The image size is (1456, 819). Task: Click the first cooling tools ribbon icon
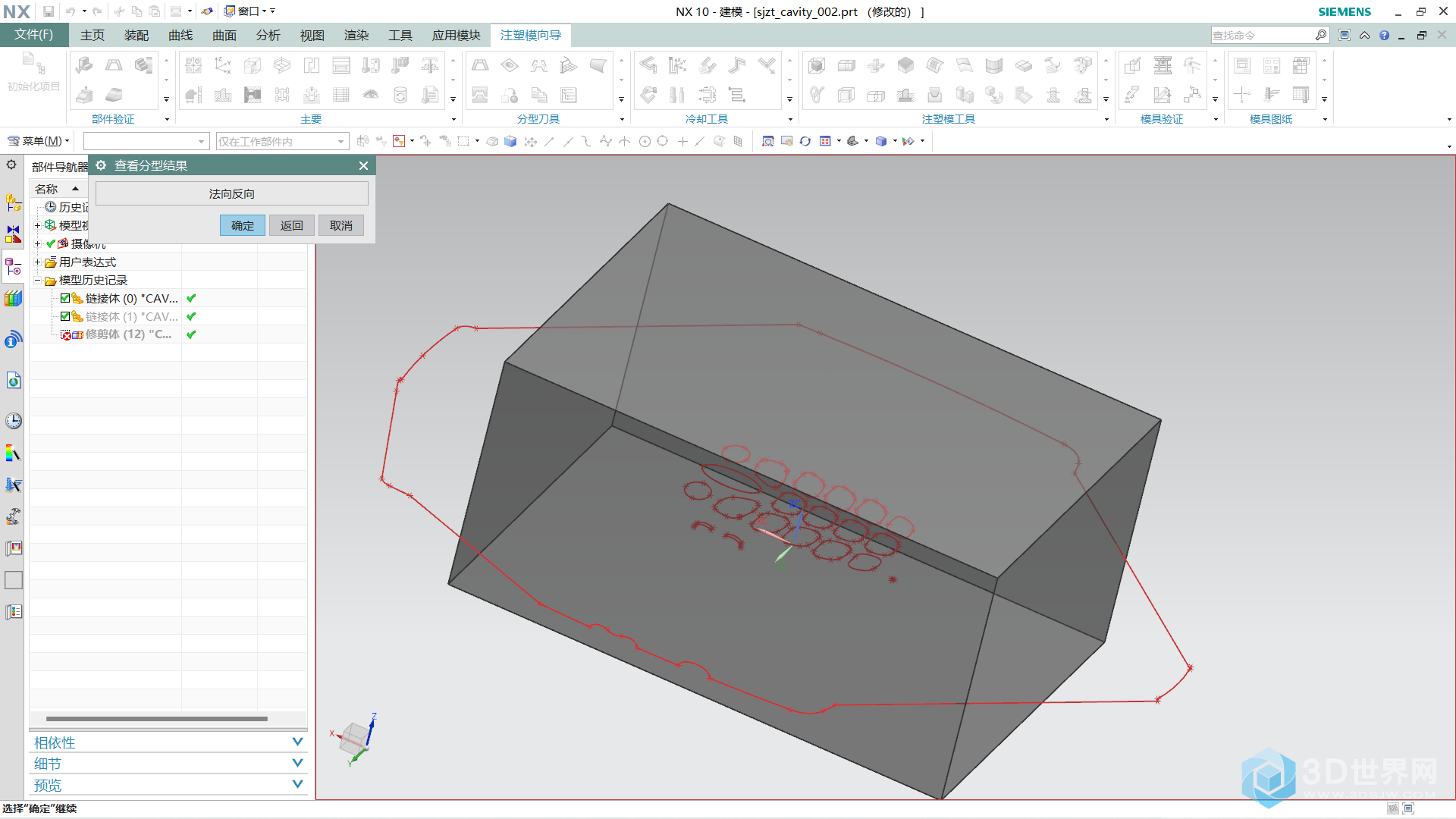pyautogui.click(x=648, y=65)
